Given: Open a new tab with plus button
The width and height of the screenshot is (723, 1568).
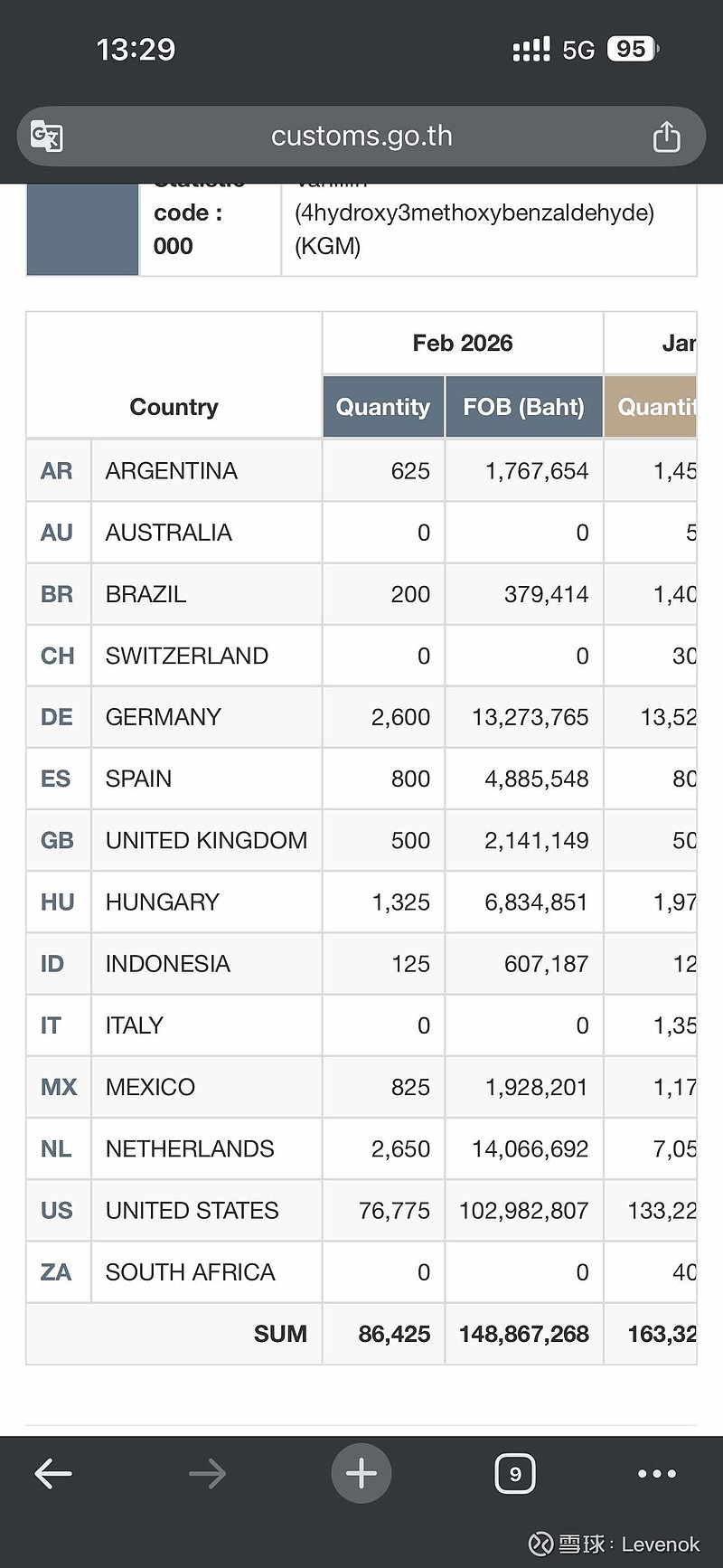Looking at the screenshot, I should pyautogui.click(x=361, y=1474).
